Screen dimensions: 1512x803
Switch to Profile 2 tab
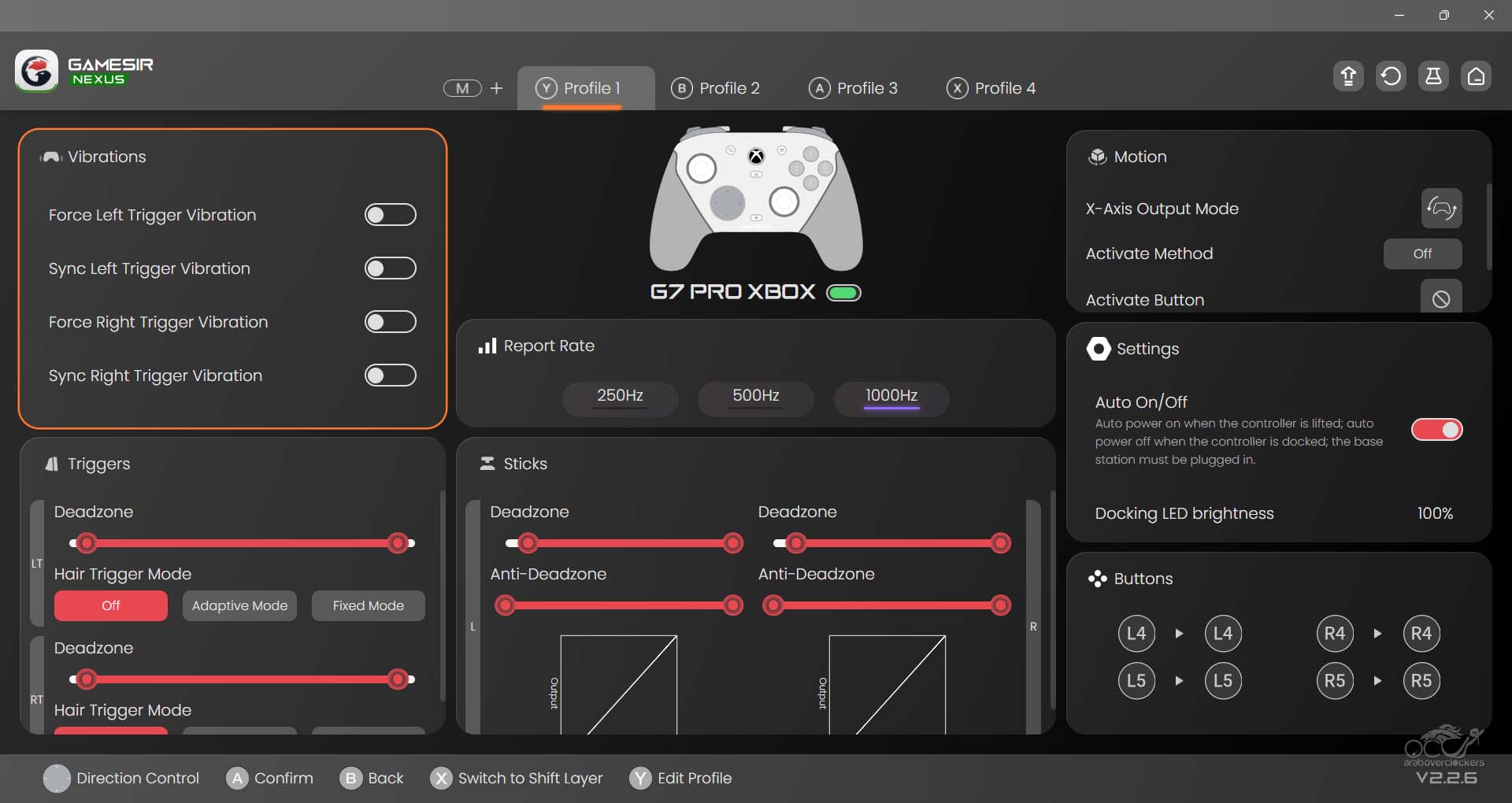715,88
